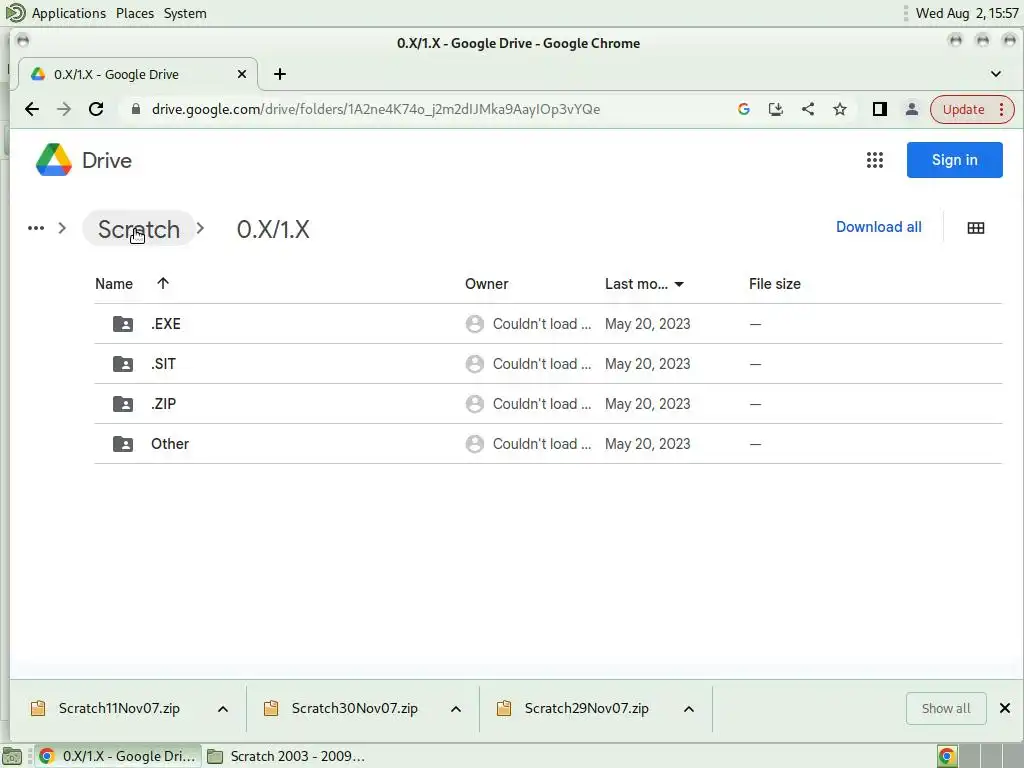
Task: Sort by the Name column header
Action: click(x=114, y=283)
